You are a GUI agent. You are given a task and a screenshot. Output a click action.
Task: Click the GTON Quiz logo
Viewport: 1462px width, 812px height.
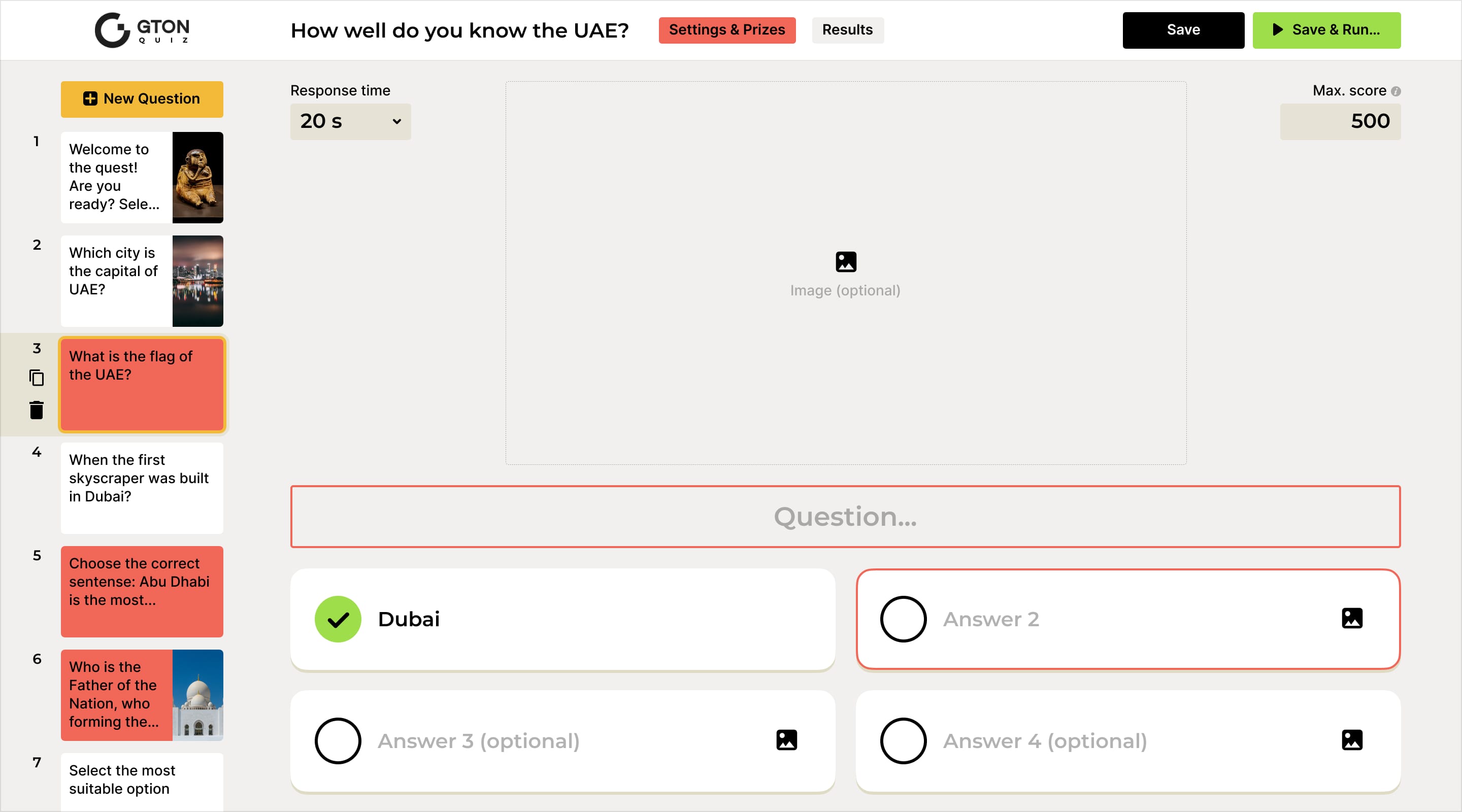(x=142, y=30)
